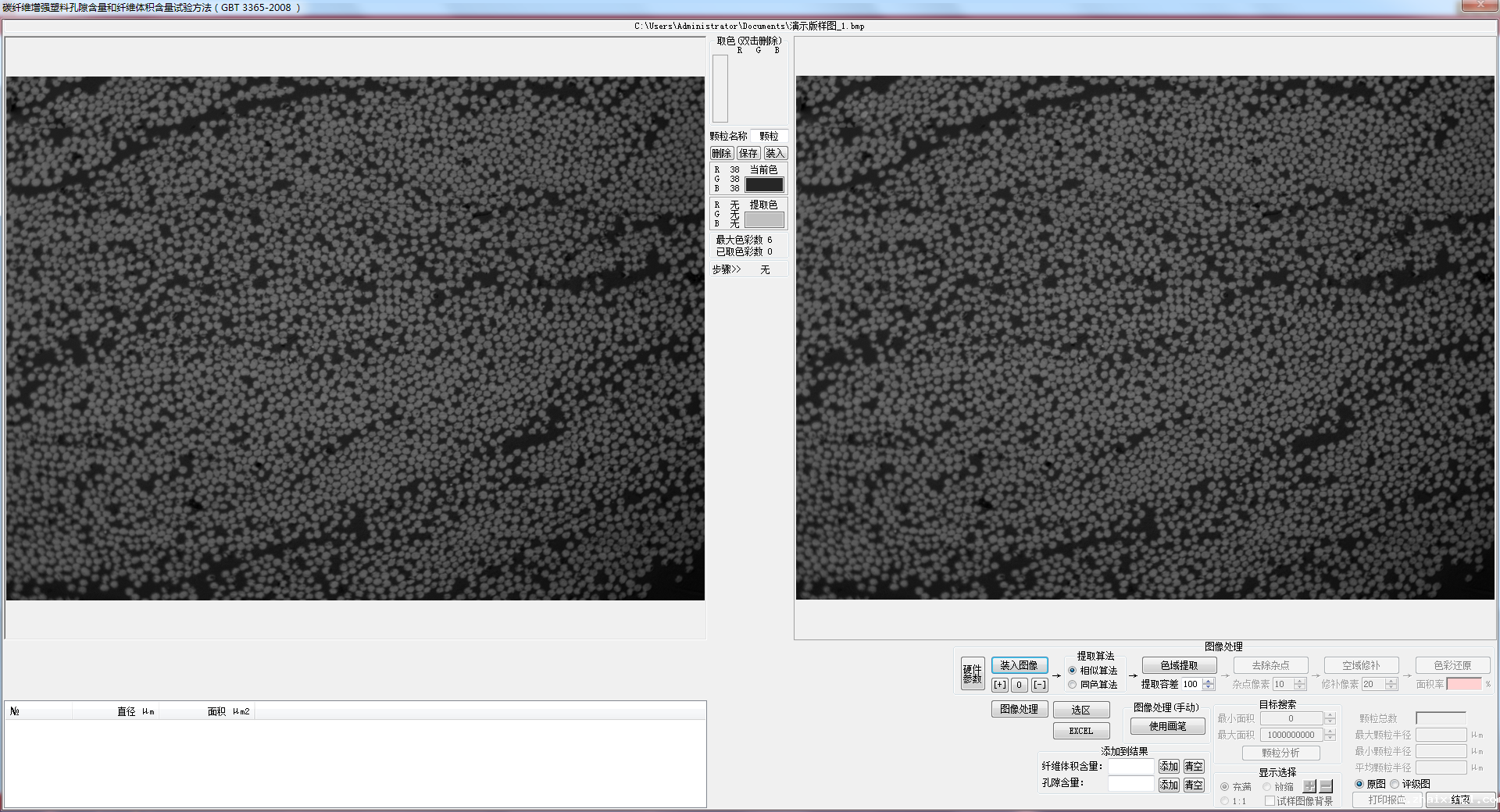
Task: Click 添加 next to 纤维体积含量
Action: [1169, 766]
